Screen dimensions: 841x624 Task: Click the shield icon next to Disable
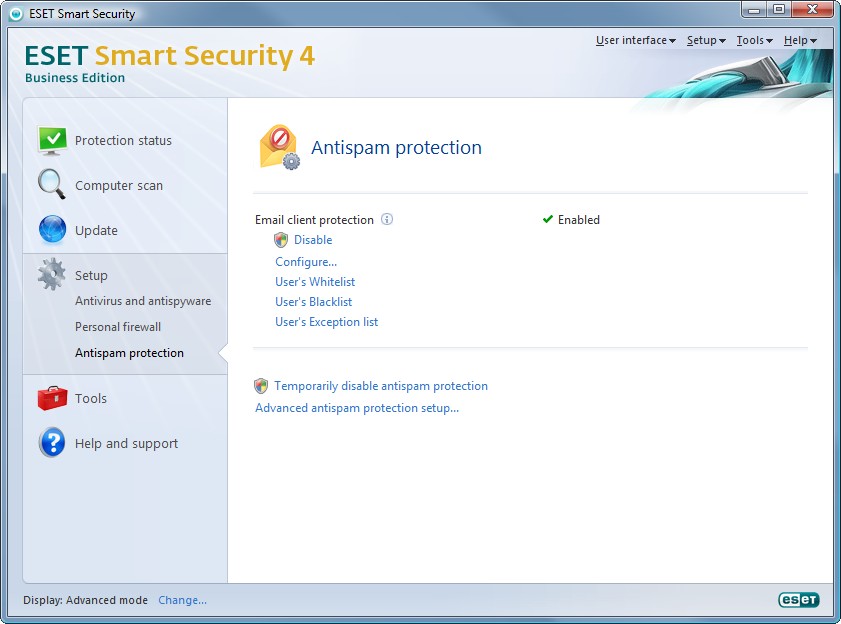click(x=281, y=240)
